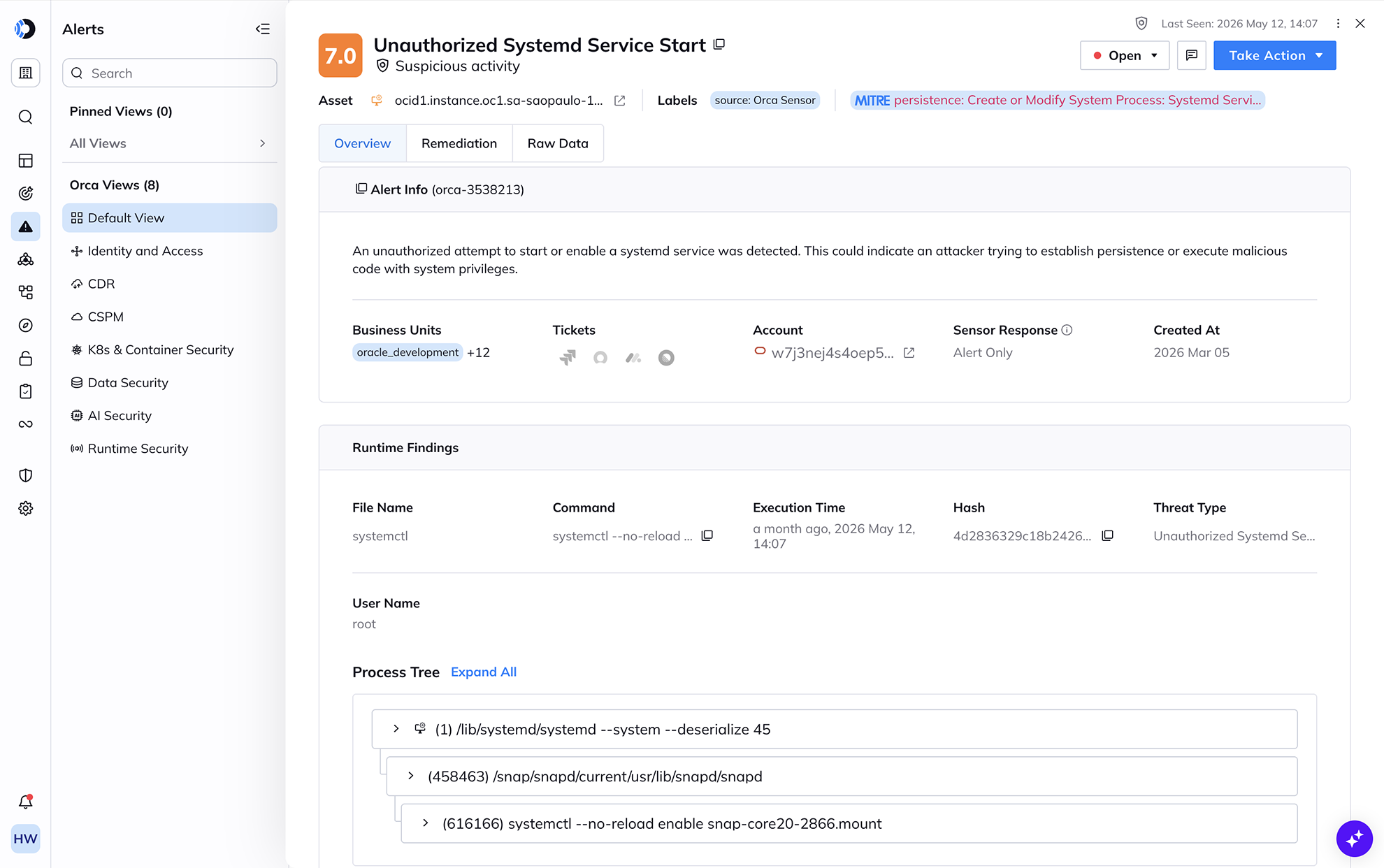Image resolution: width=1384 pixels, height=868 pixels.
Task: Open the Alerts warning triangle icon
Action: click(25, 226)
